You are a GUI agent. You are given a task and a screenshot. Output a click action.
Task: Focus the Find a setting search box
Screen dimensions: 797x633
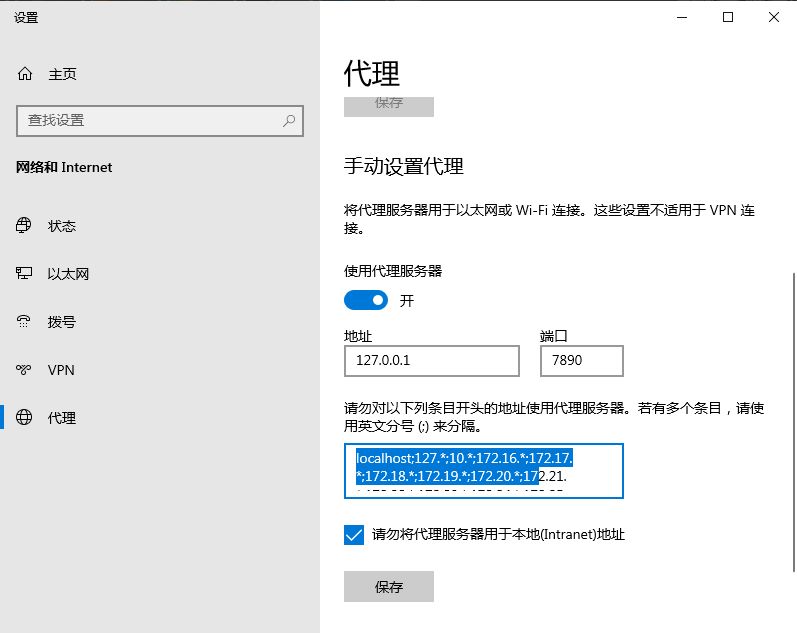tap(150, 121)
